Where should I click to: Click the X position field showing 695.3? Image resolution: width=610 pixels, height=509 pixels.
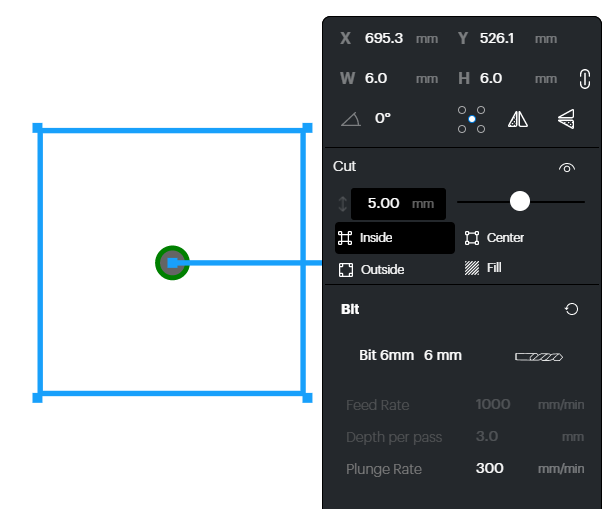[x=384, y=39]
